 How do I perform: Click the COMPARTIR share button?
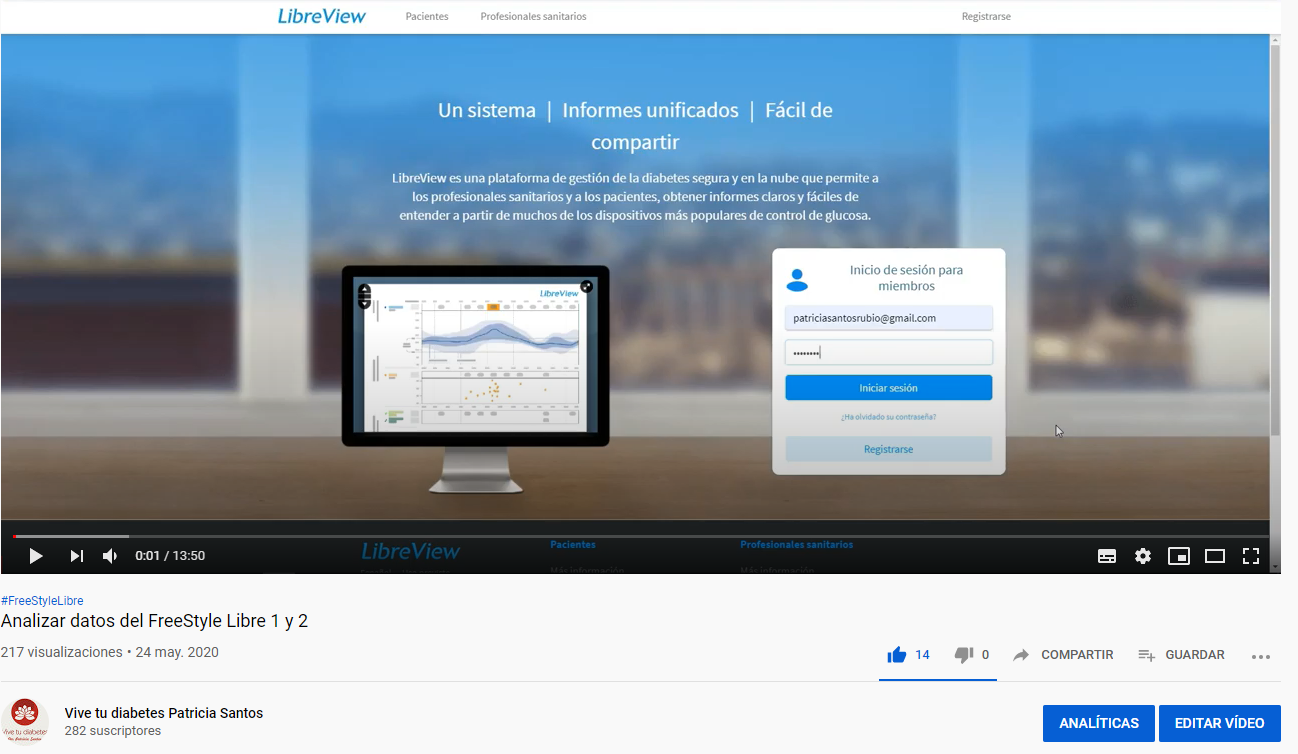point(1064,655)
